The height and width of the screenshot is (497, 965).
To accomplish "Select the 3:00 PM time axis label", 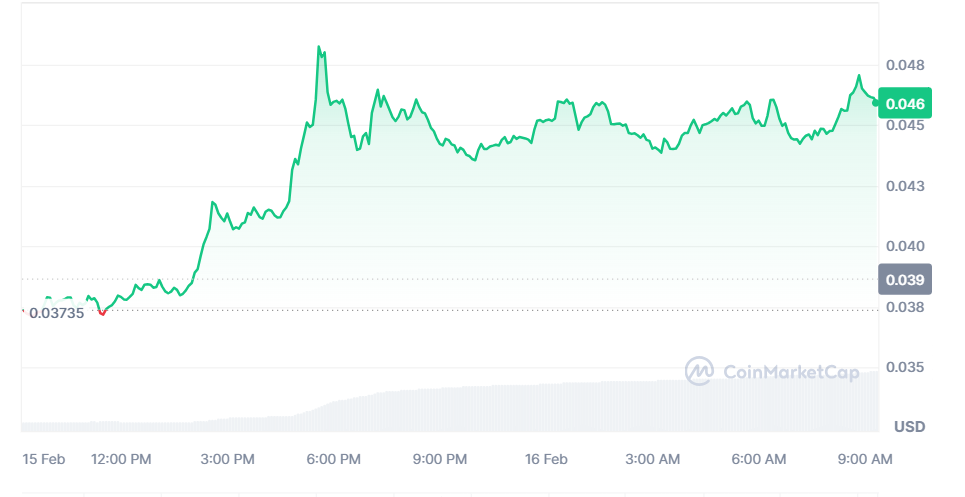I will point(227,459).
